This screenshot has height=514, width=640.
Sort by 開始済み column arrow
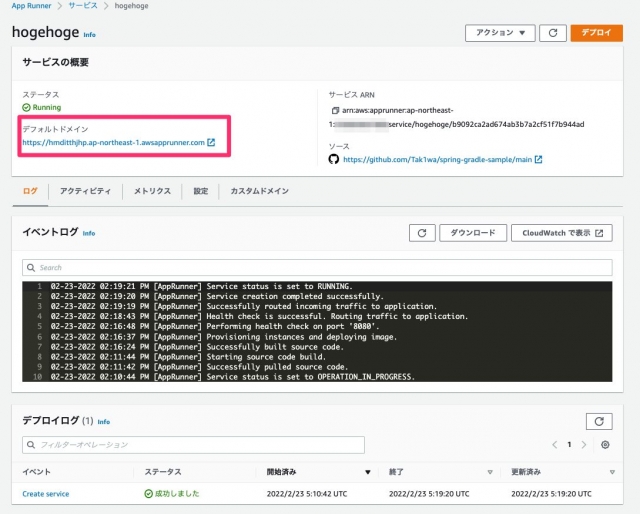(368, 472)
